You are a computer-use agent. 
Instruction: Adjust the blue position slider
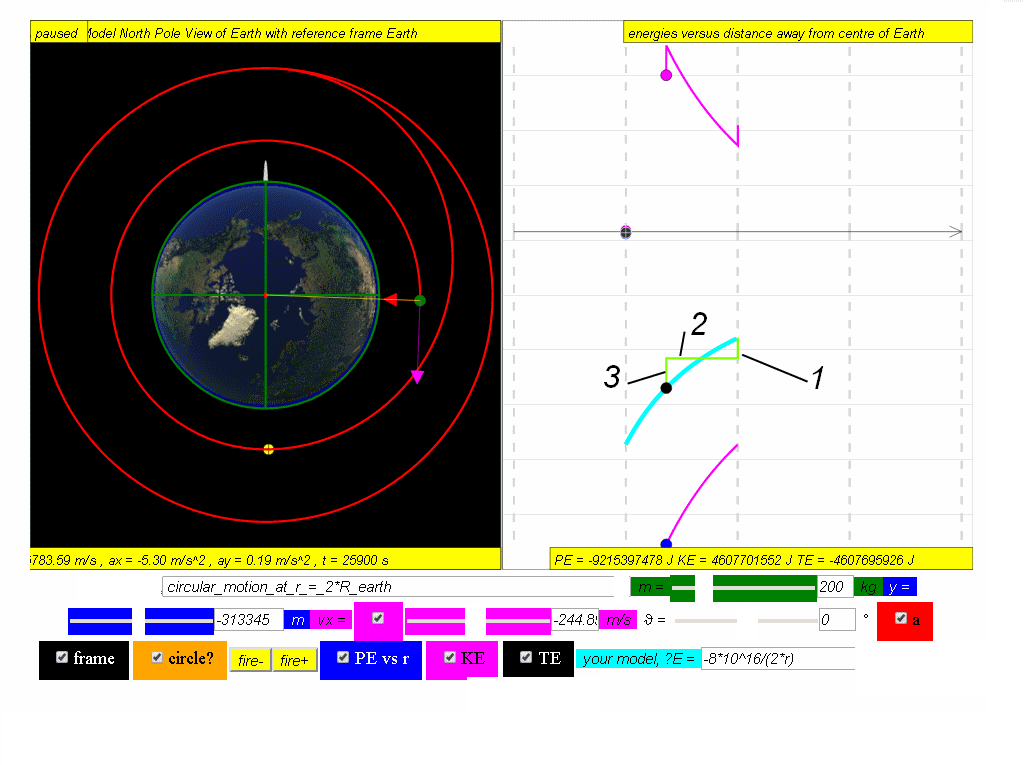click(141, 621)
